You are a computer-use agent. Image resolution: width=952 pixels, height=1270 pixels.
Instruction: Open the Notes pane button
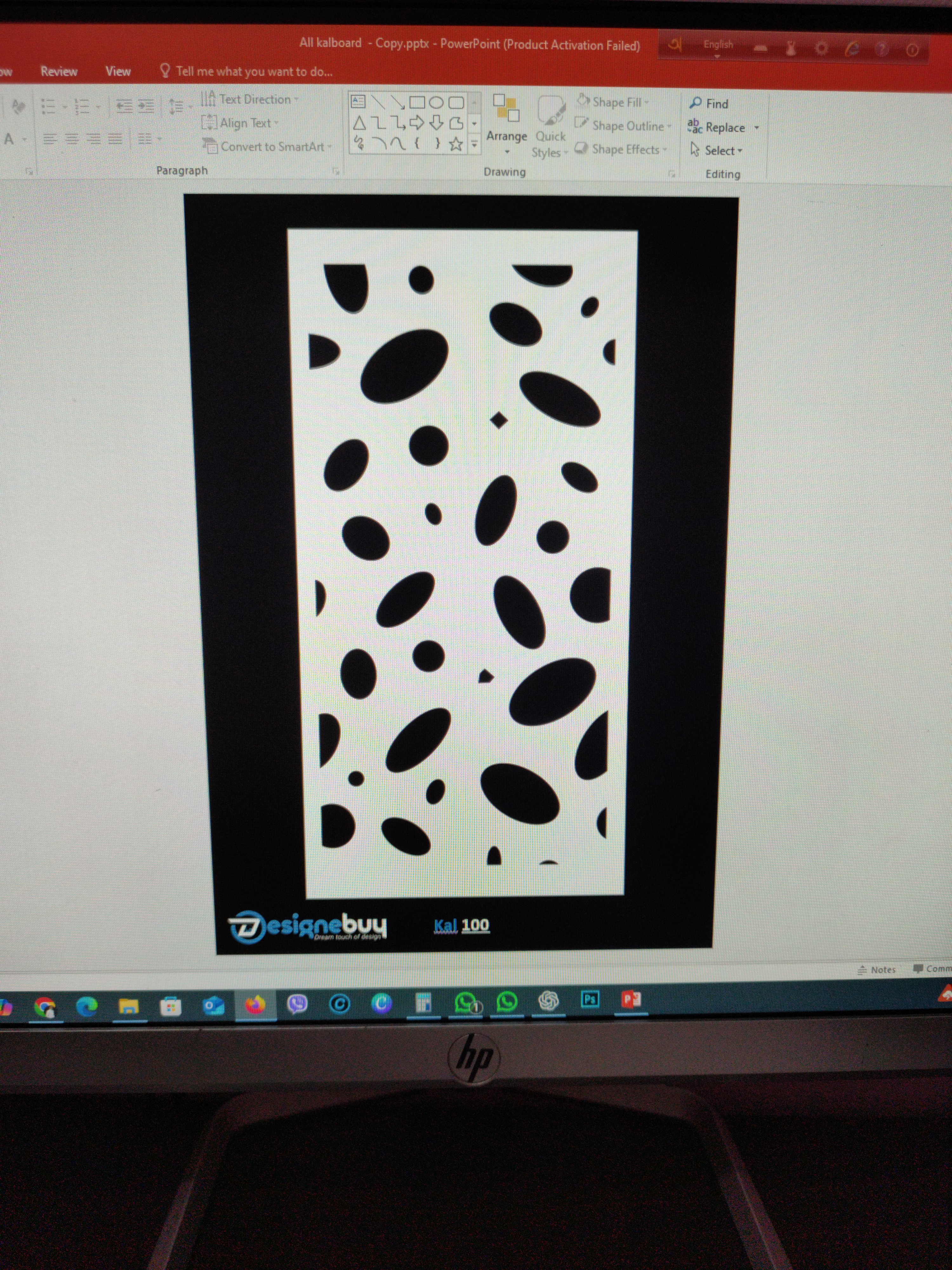[876, 970]
